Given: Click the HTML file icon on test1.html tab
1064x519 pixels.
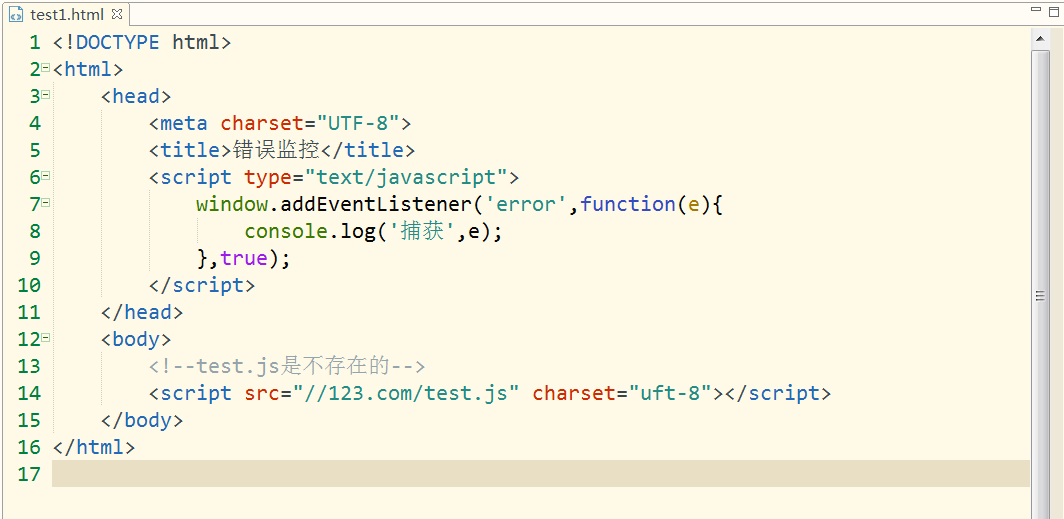Looking at the screenshot, I should click(16, 15).
